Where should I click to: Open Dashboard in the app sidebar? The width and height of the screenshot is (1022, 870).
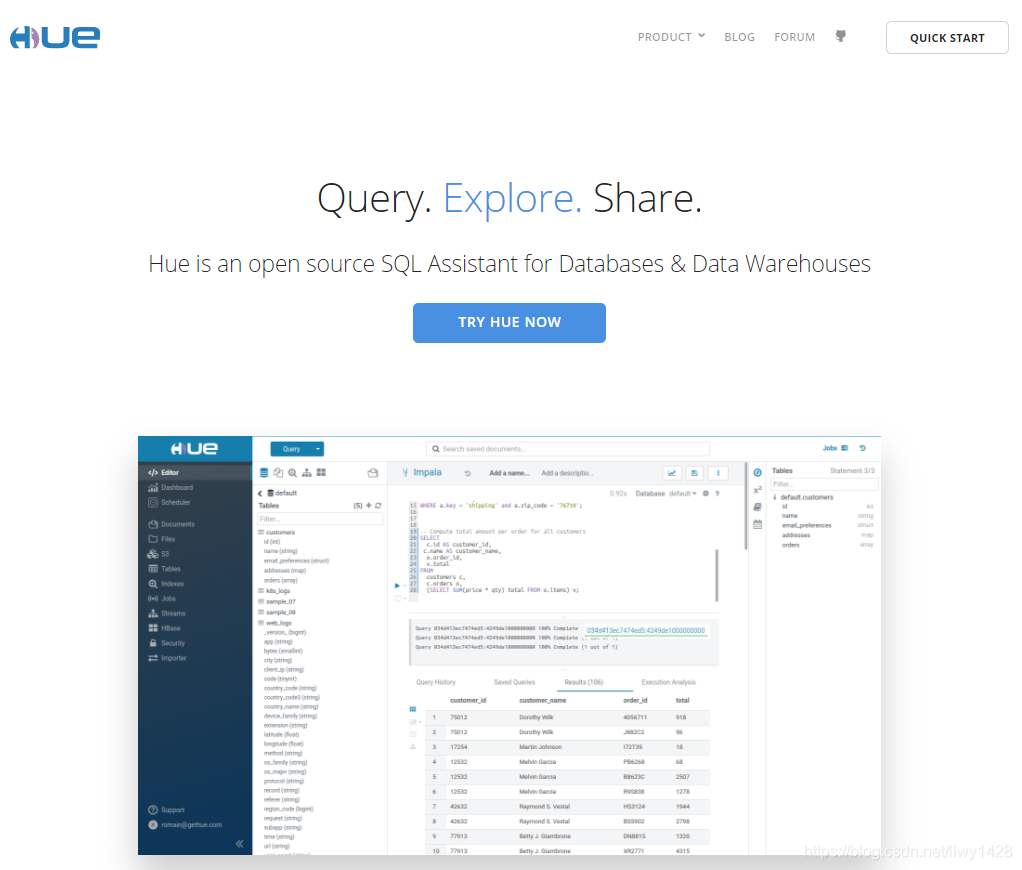pos(170,487)
